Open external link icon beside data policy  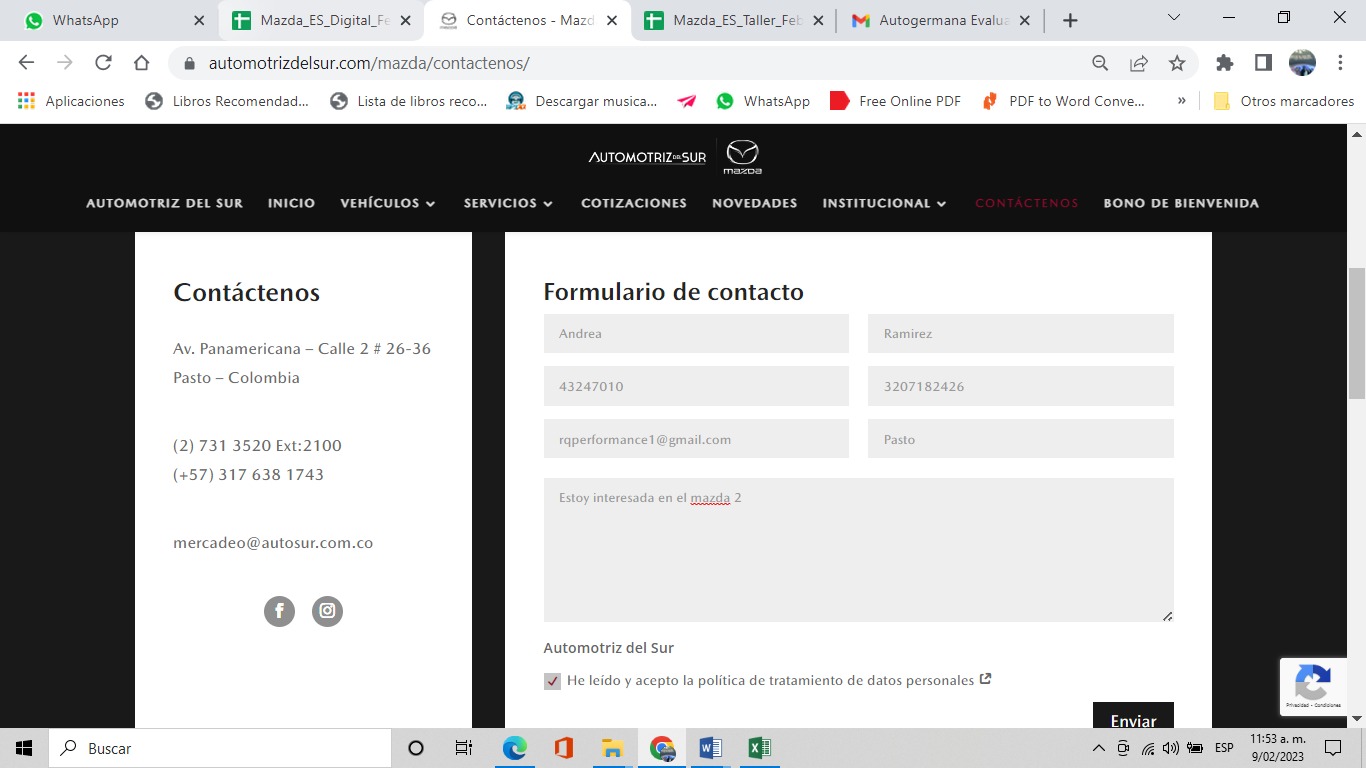(985, 679)
